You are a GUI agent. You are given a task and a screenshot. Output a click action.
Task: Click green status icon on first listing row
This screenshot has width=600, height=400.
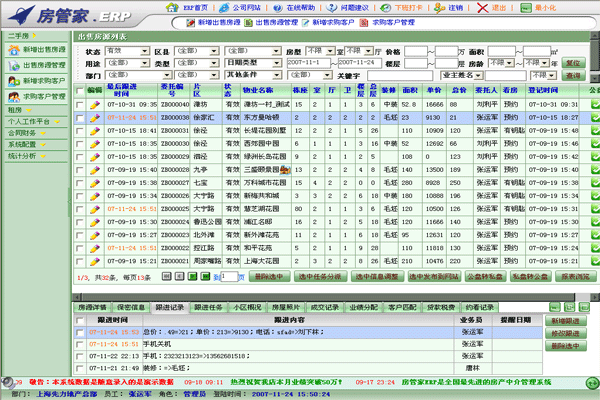tap(594, 104)
